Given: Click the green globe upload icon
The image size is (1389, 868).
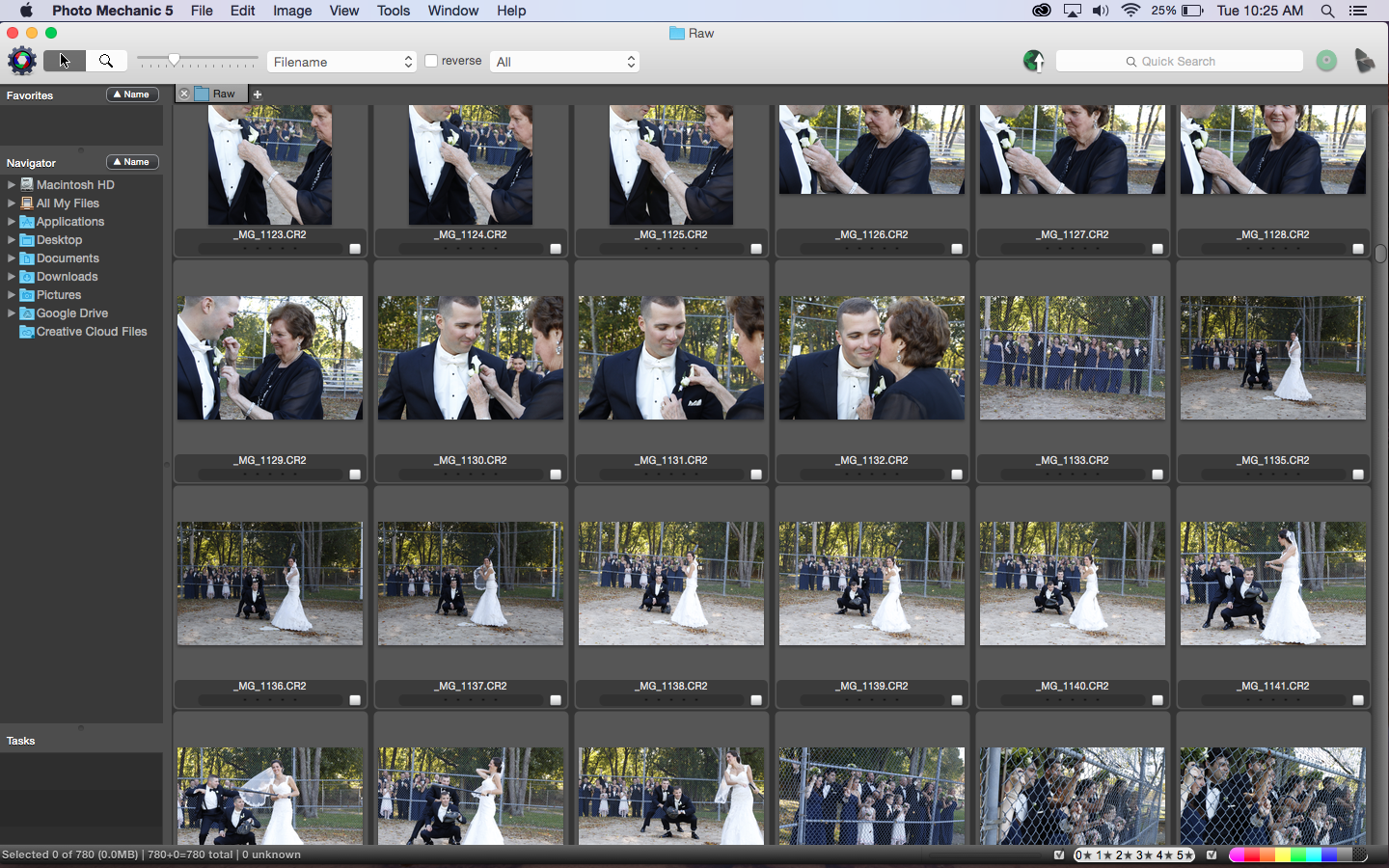Looking at the screenshot, I should 1033,62.
